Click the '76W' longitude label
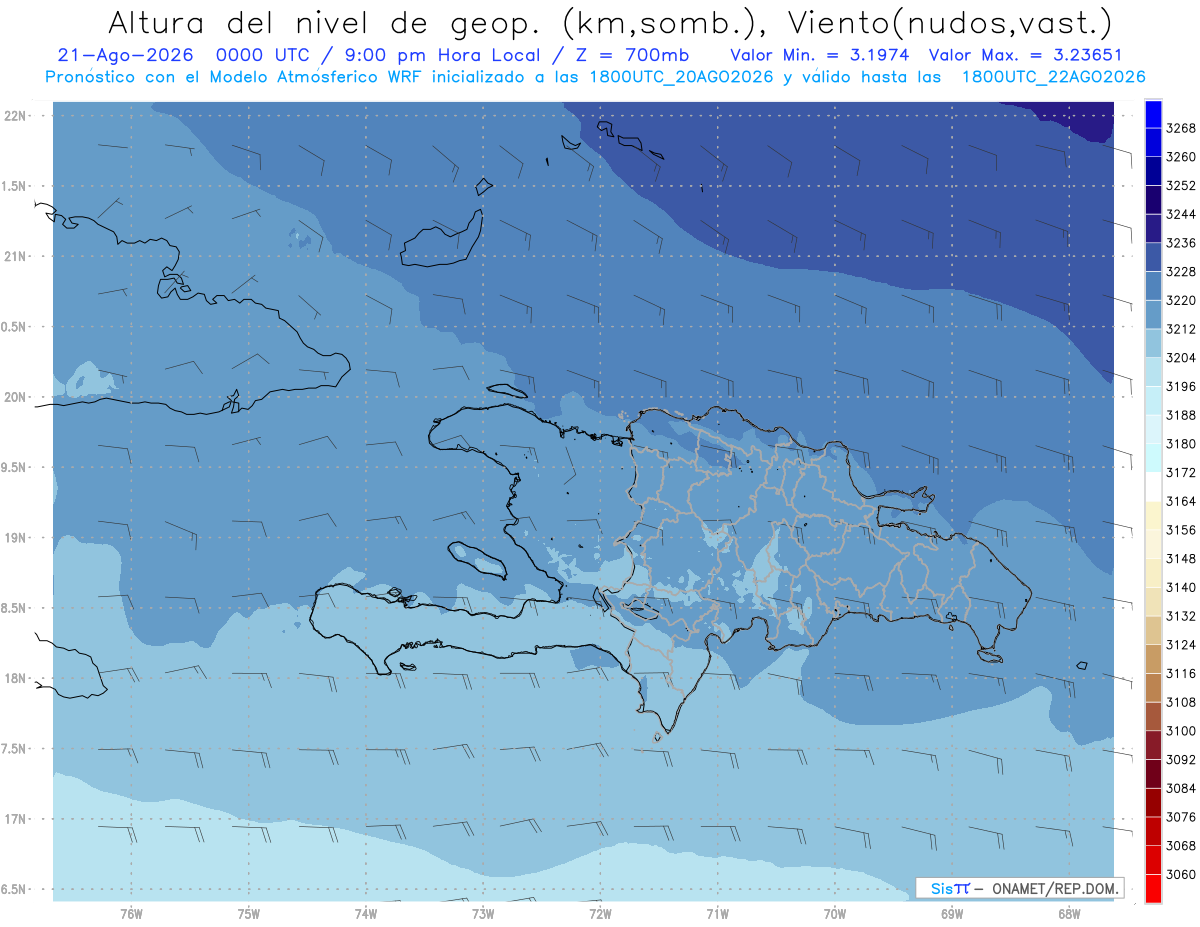1200x927 pixels. tap(131, 913)
